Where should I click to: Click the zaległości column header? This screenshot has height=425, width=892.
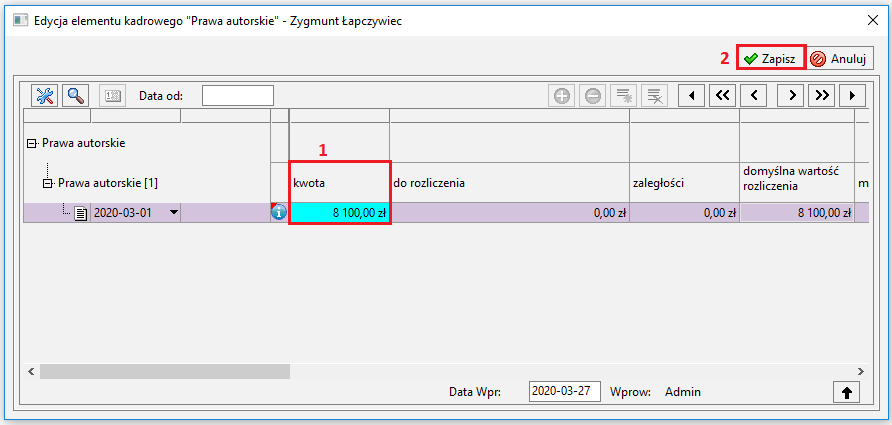(x=684, y=183)
